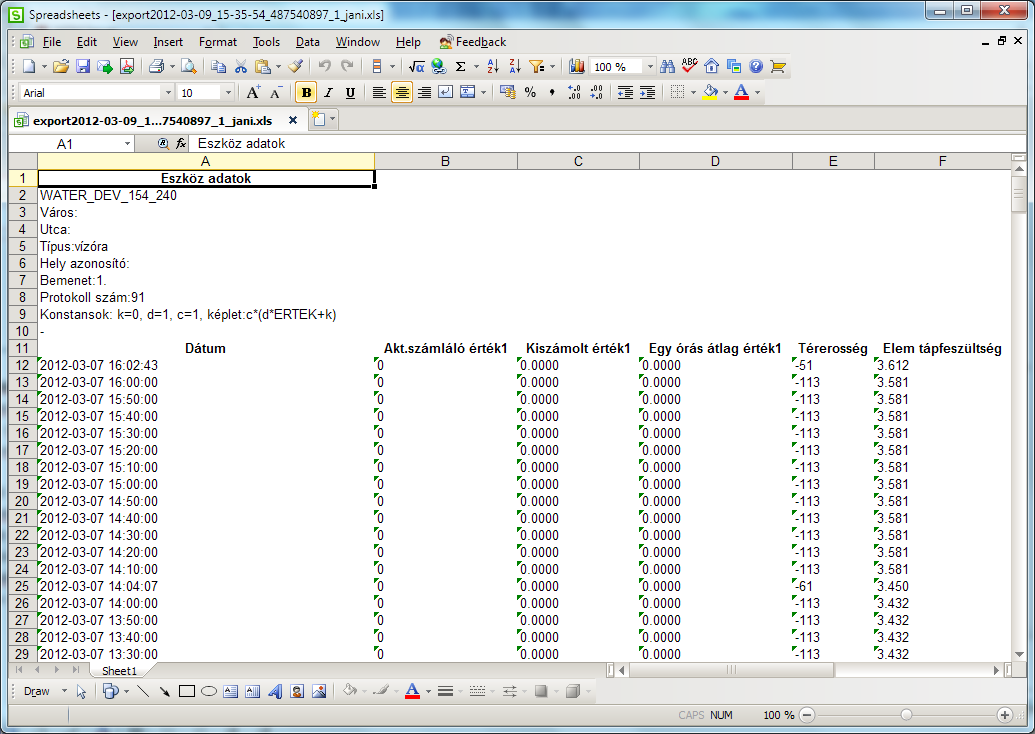The image size is (1035, 734).
Task: Toggle italic formatting
Action: (328, 92)
